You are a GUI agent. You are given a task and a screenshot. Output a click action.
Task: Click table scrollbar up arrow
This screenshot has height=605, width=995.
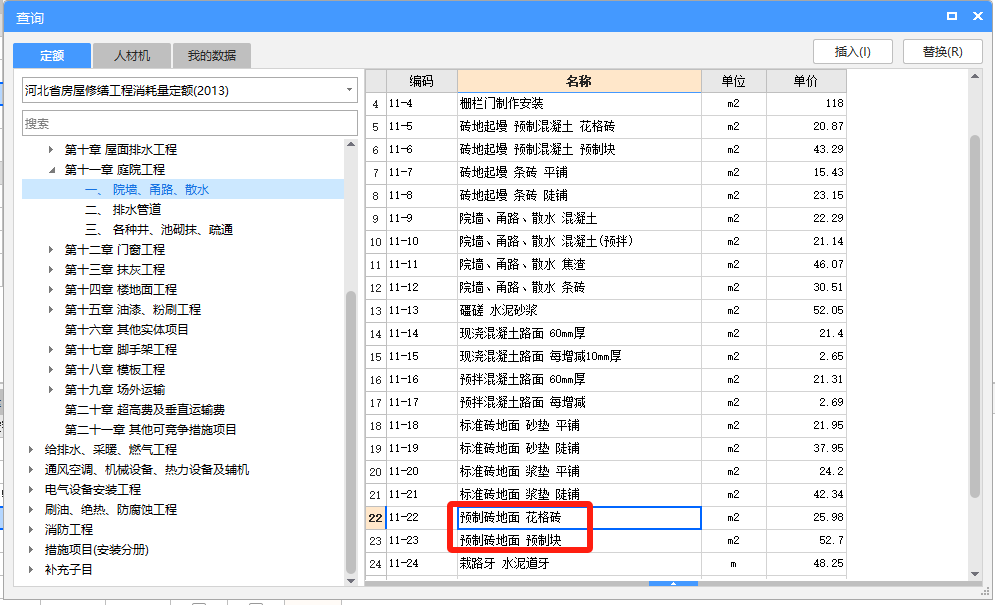pyautogui.click(x=975, y=77)
